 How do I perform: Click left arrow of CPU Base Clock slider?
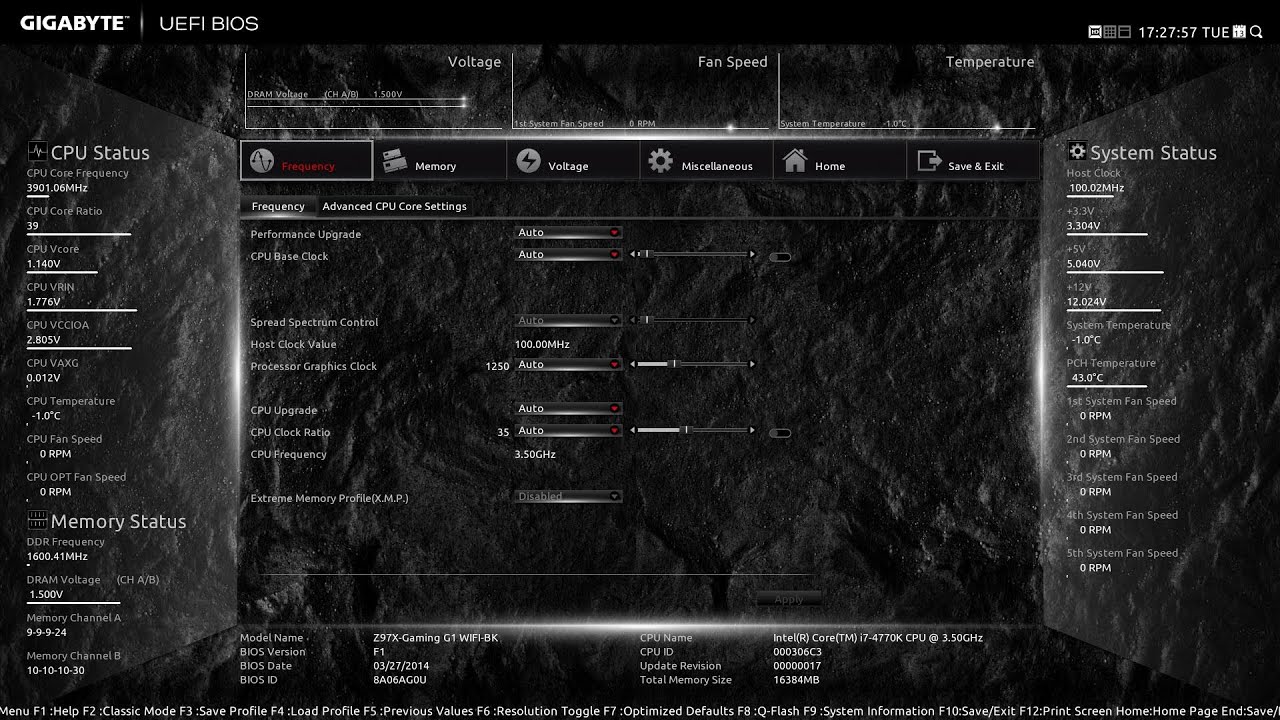tap(632, 254)
